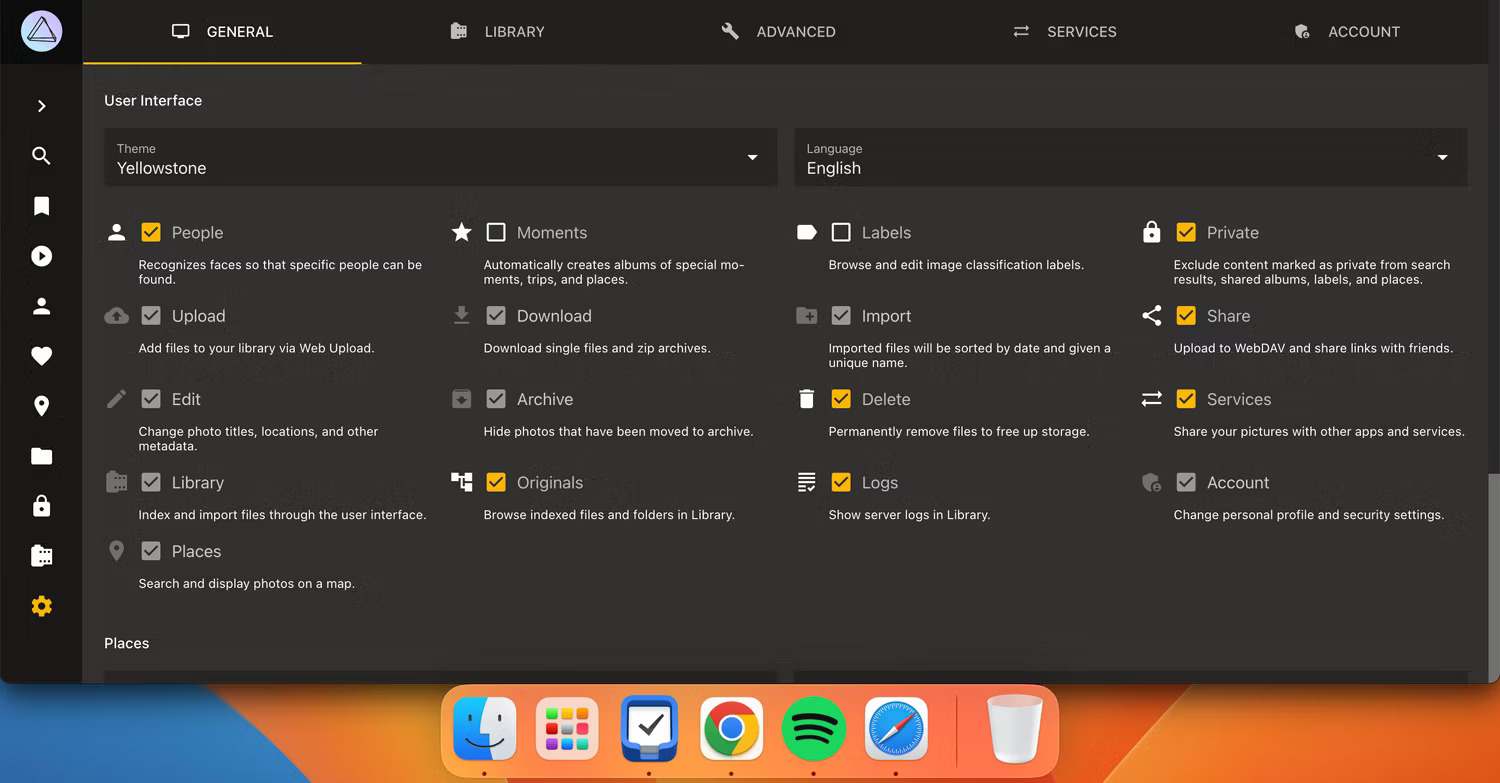Disable the People checkbox
This screenshot has width=1500, height=783.
151,233
